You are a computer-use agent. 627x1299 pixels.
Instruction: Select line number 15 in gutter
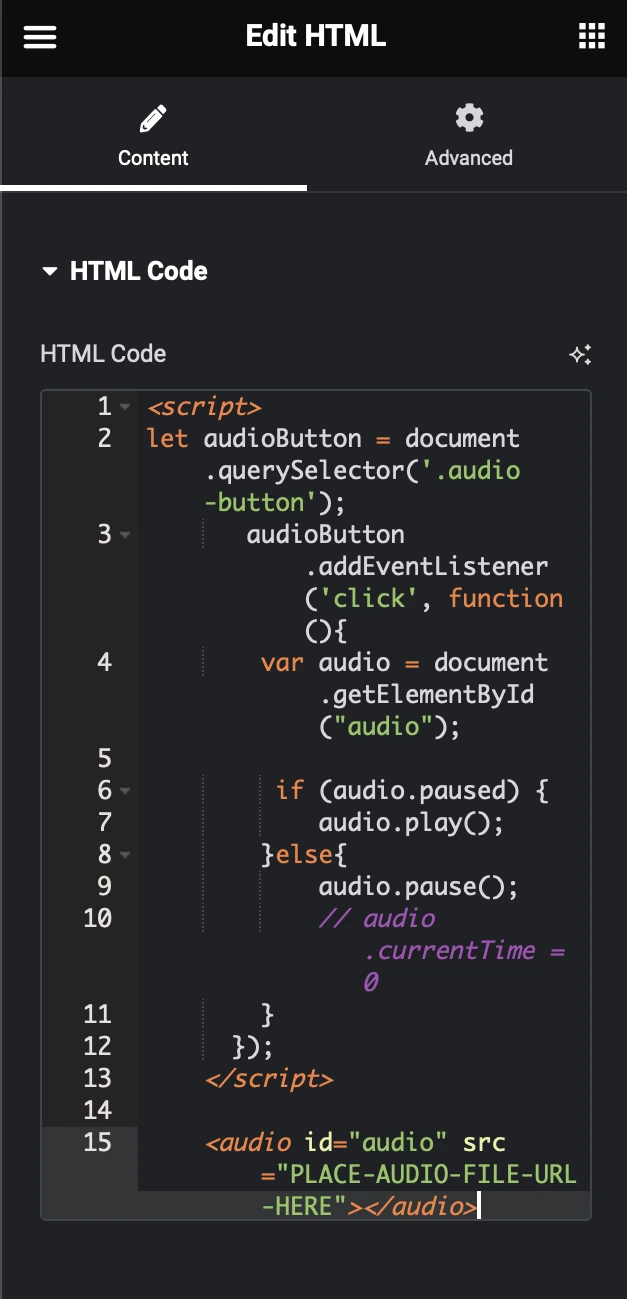98,1142
